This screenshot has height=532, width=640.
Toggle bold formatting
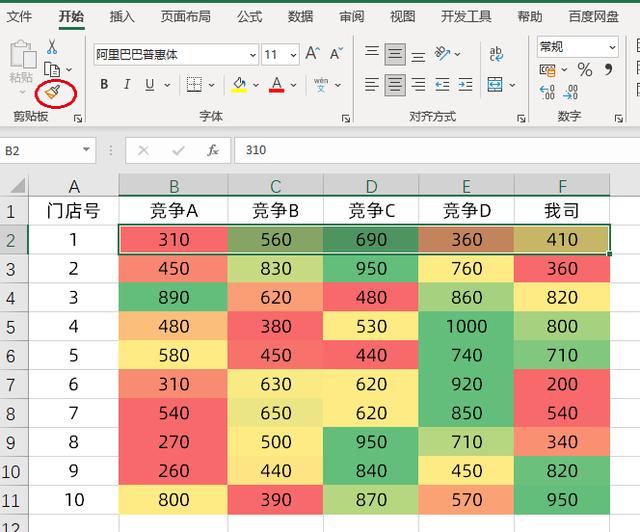point(104,85)
